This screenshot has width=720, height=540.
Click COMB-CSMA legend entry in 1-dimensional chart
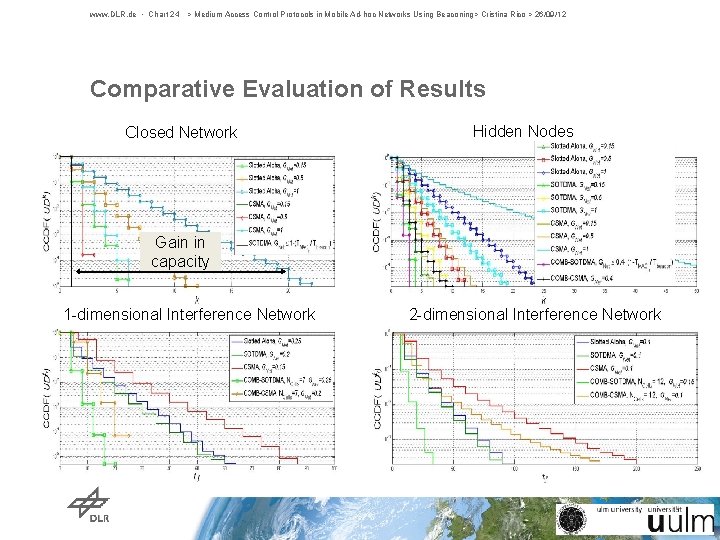pyautogui.click(x=276, y=393)
